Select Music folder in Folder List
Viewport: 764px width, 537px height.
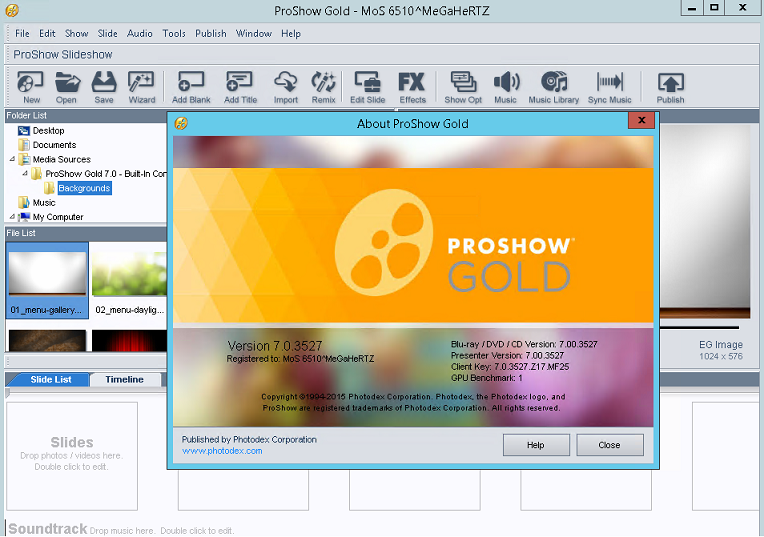[x=44, y=202]
